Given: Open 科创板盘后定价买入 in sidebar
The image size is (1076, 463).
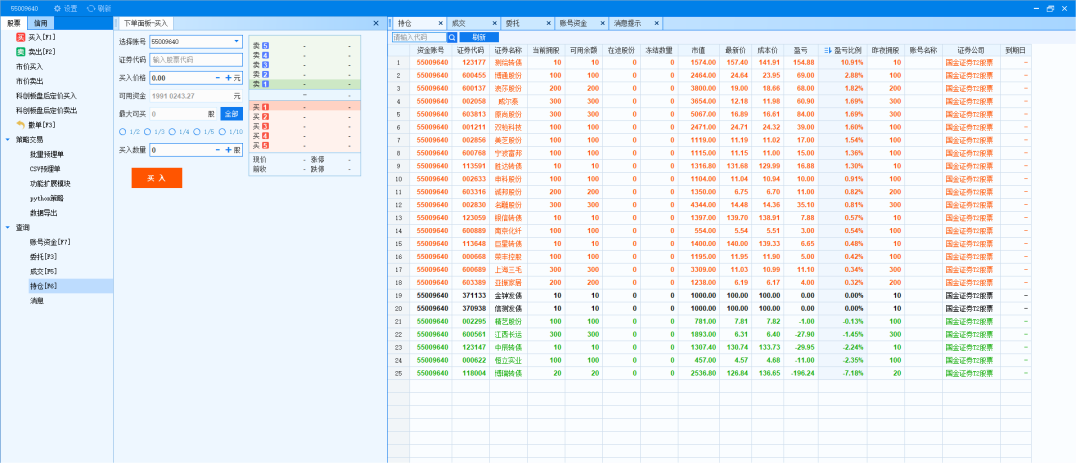Looking at the screenshot, I should 47,95.
